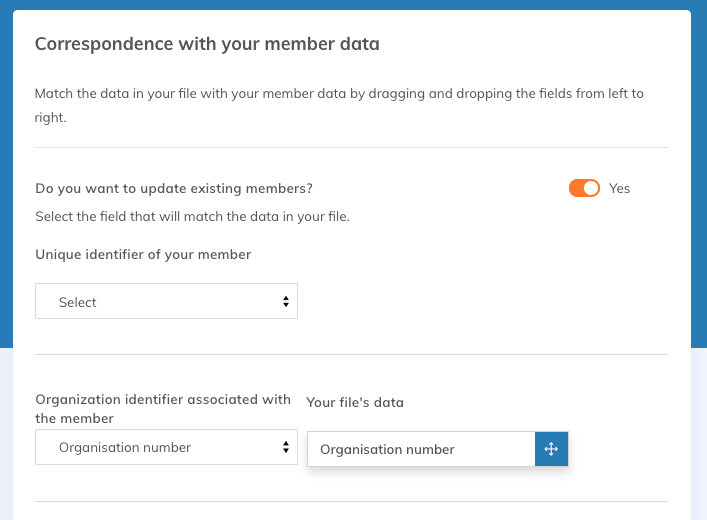Click the "Unique identifier of your member" label
Screen dimensions: 707x520
pos(143,254)
